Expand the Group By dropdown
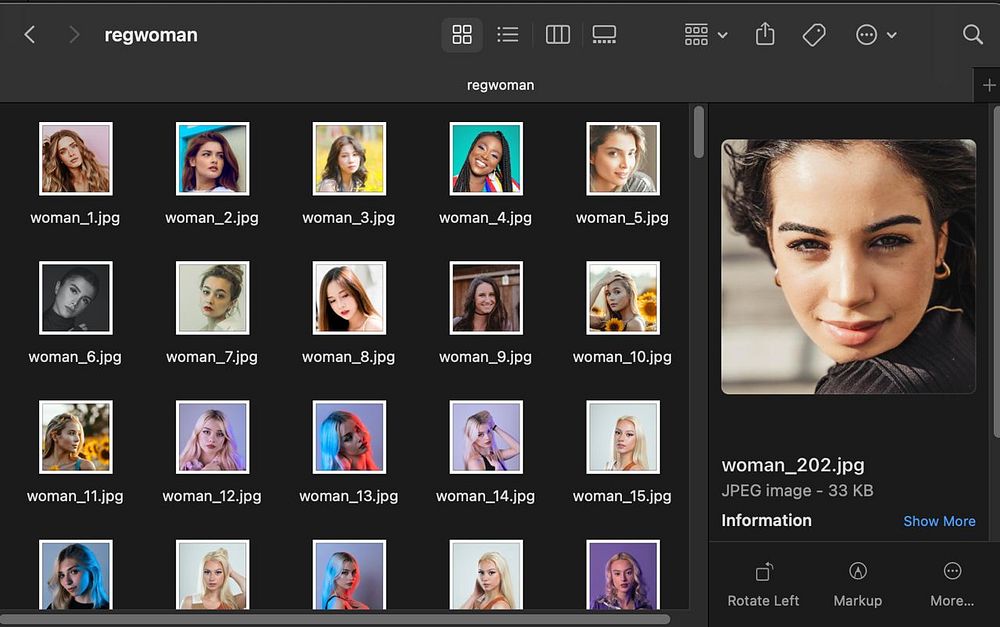Screen dimensions: 1000x627 click(706, 35)
